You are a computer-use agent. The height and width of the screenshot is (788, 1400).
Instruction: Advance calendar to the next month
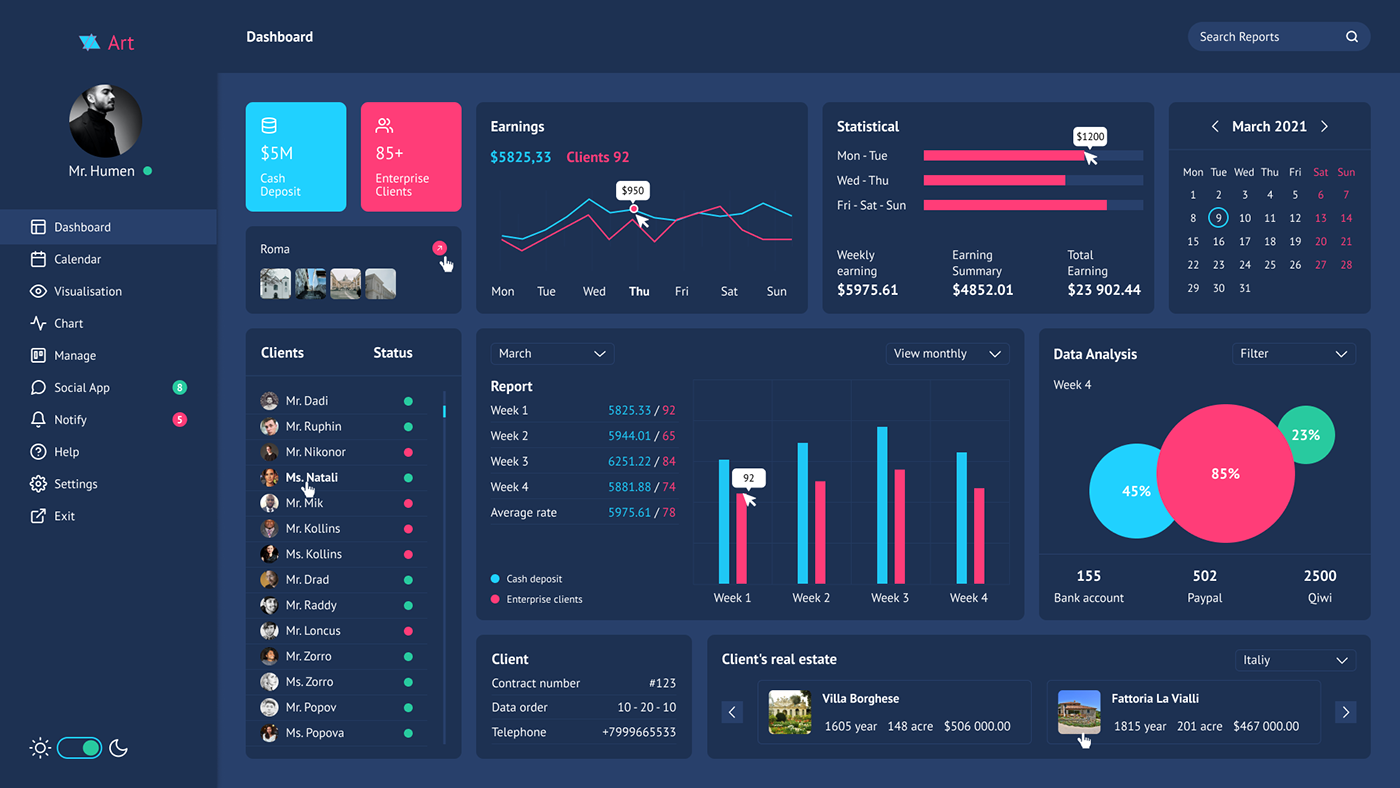[1324, 126]
